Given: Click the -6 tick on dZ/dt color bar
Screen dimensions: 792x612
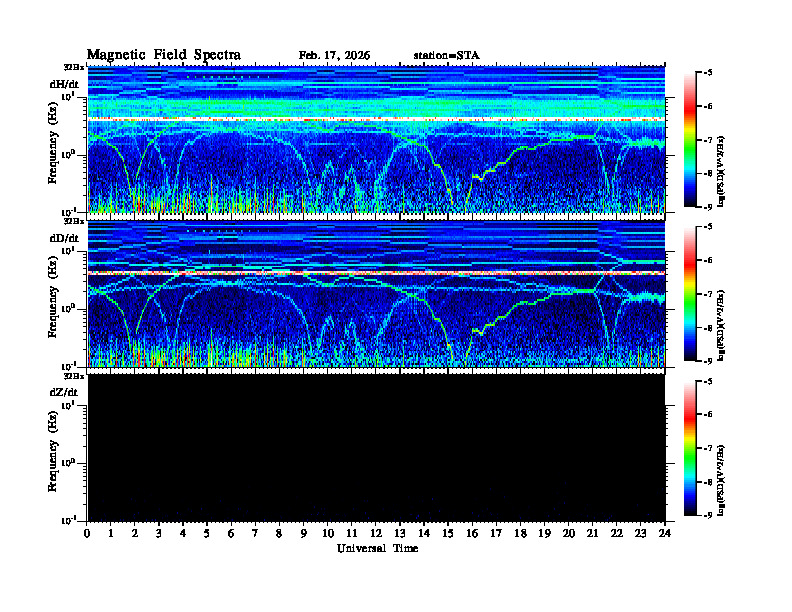Looking at the screenshot, I should click(708, 414).
